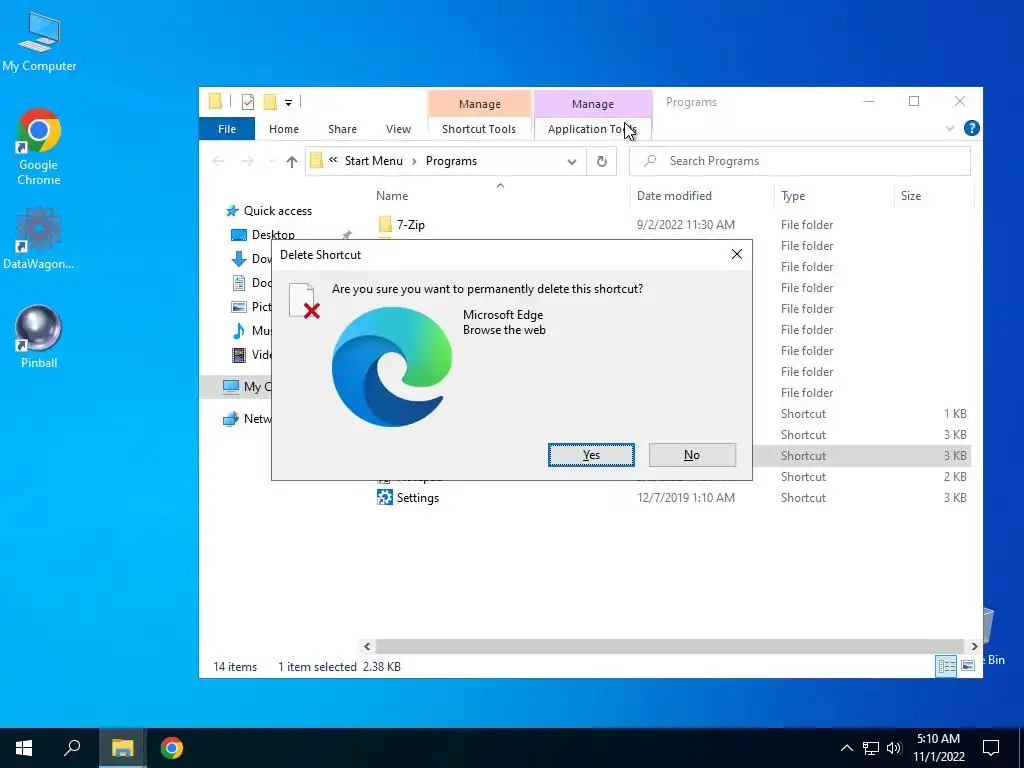The width and height of the screenshot is (1024, 768).
Task: Open the Shortcut Tools tab
Action: pos(479,129)
